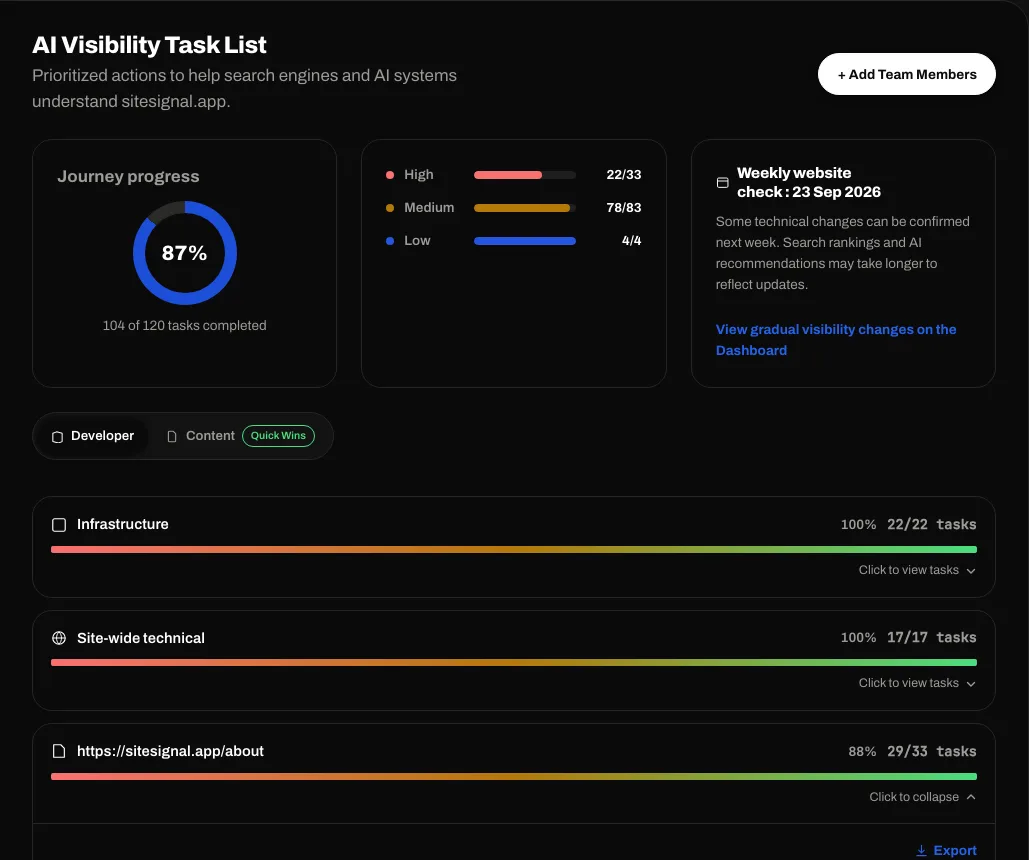Click the '29/33 tasks' count
This screenshot has width=1029, height=860.
click(931, 751)
